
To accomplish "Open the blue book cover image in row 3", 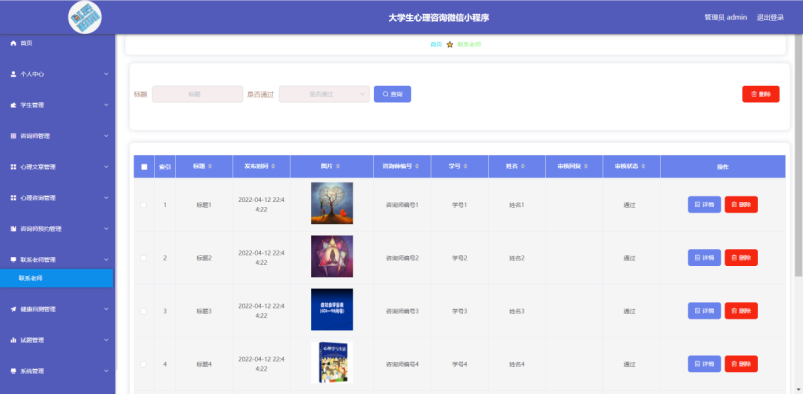I will [332, 309].
